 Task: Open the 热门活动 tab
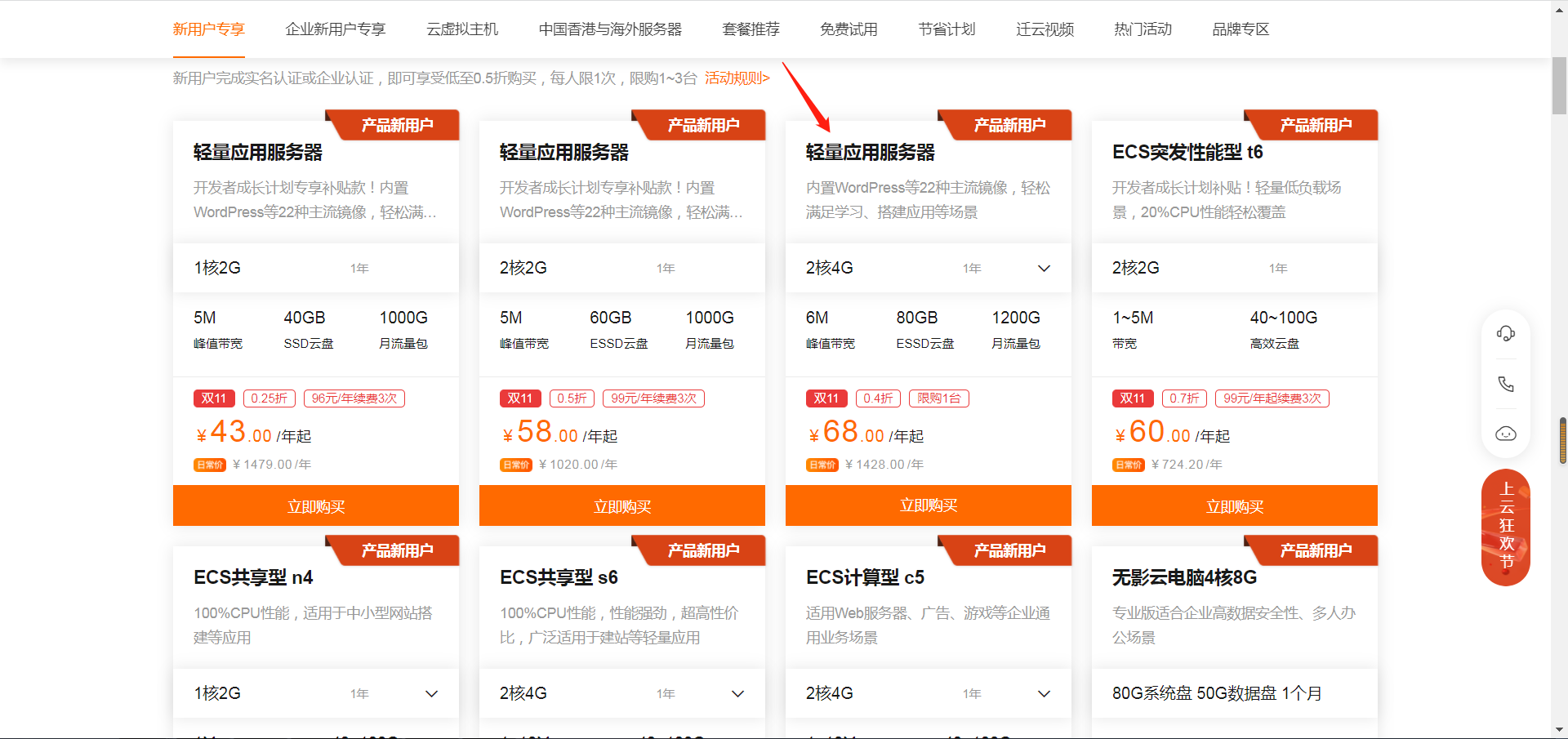(x=1143, y=29)
